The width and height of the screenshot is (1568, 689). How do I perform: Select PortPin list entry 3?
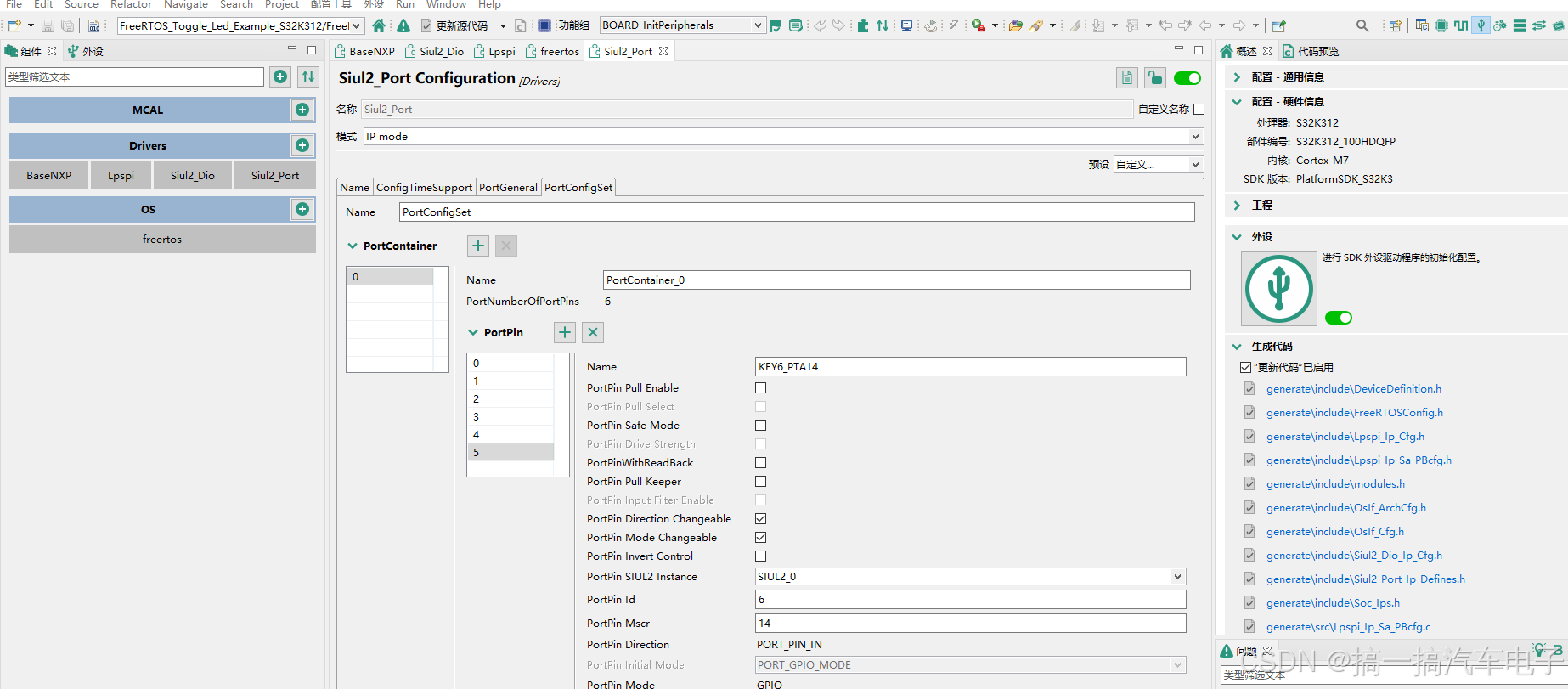[510, 416]
